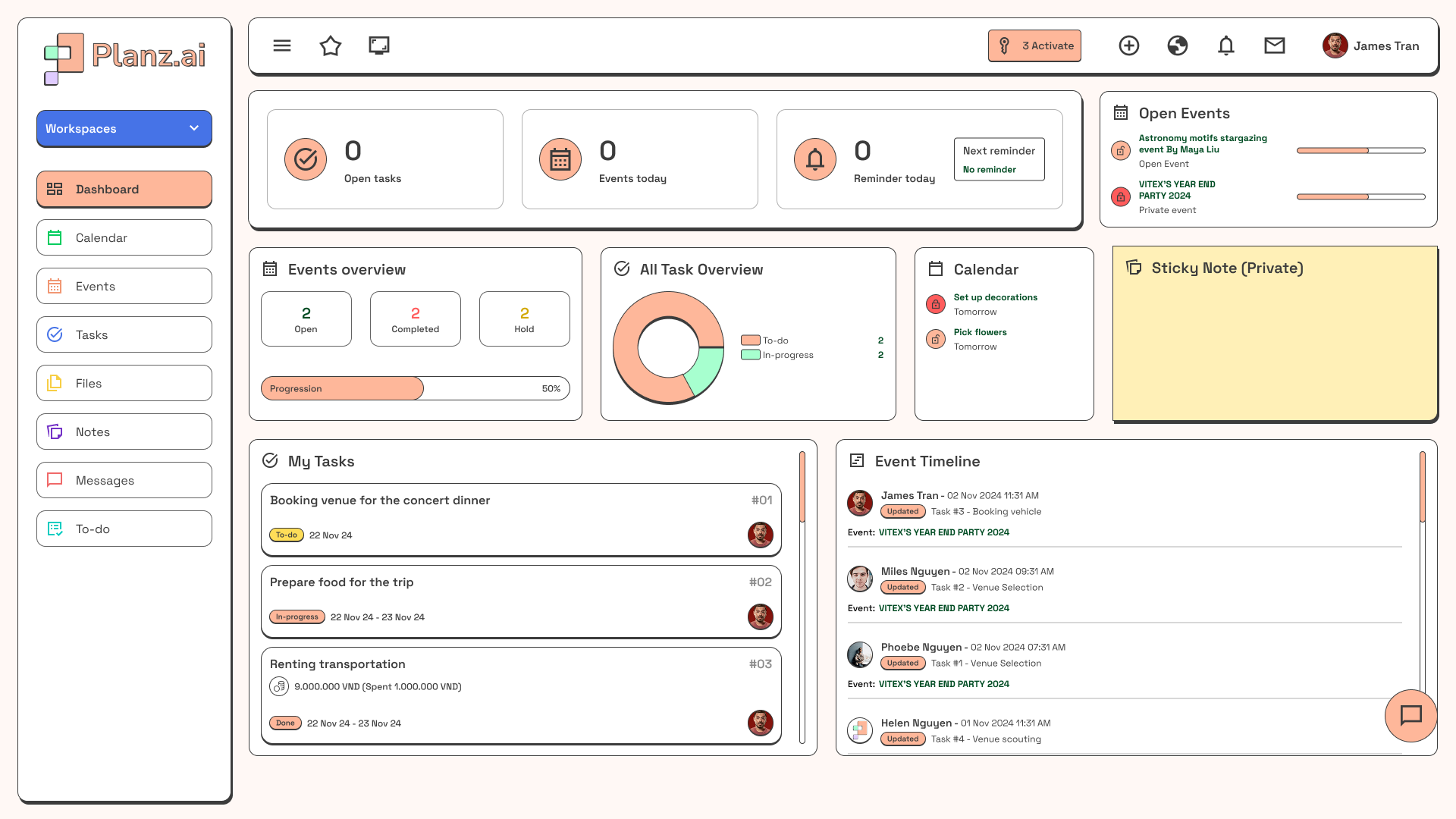The image size is (1456, 819).
Task: Expand the Next reminder box
Action: point(999,159)
